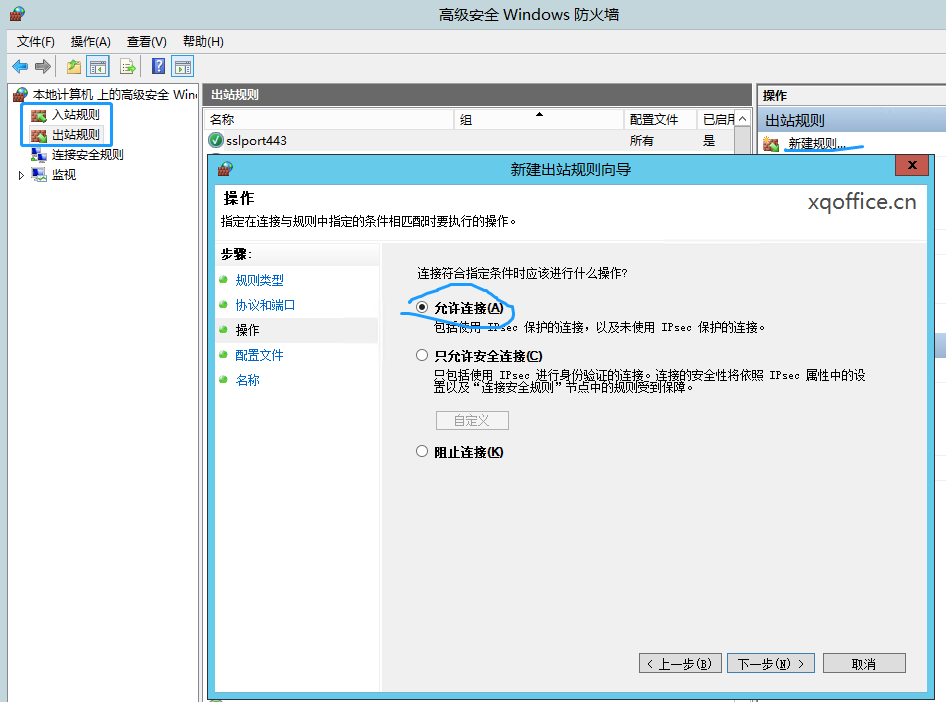Click the rules list scroll up arrow
Image resolution: width=946 pixels, height=702 pixels.
743,119
